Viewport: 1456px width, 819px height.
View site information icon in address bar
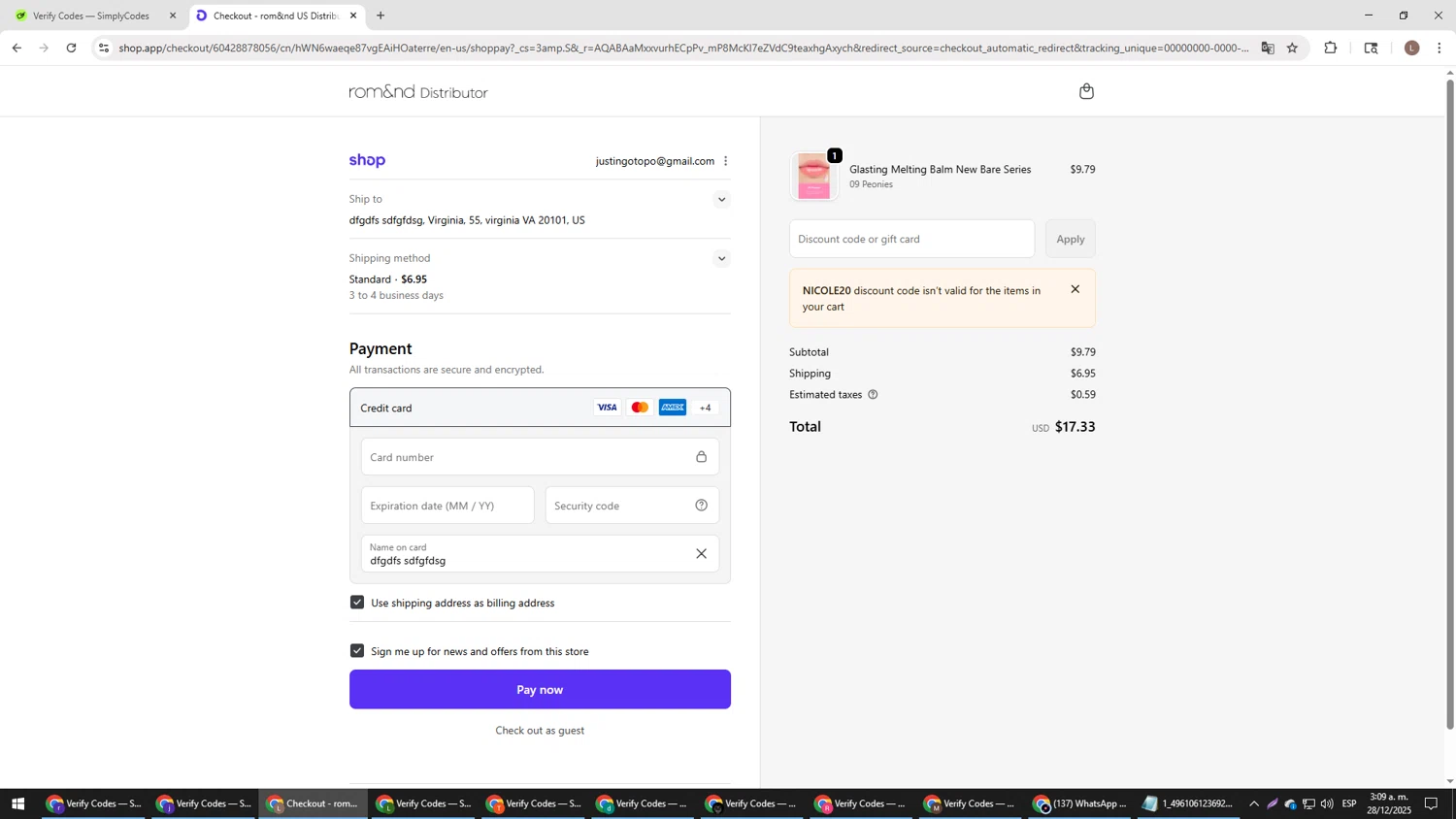pyautogui.click(x=104, y=48)
